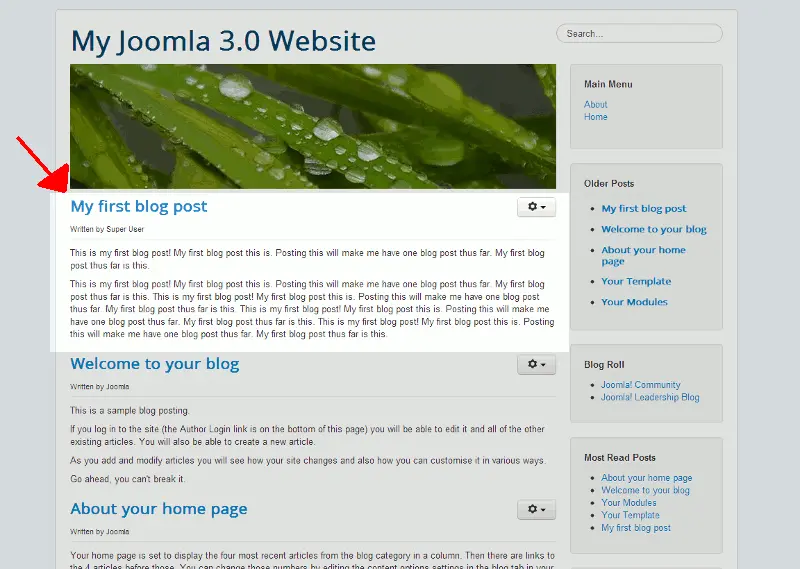
Task: Click the grass header banner image
Action: (313, 126)
